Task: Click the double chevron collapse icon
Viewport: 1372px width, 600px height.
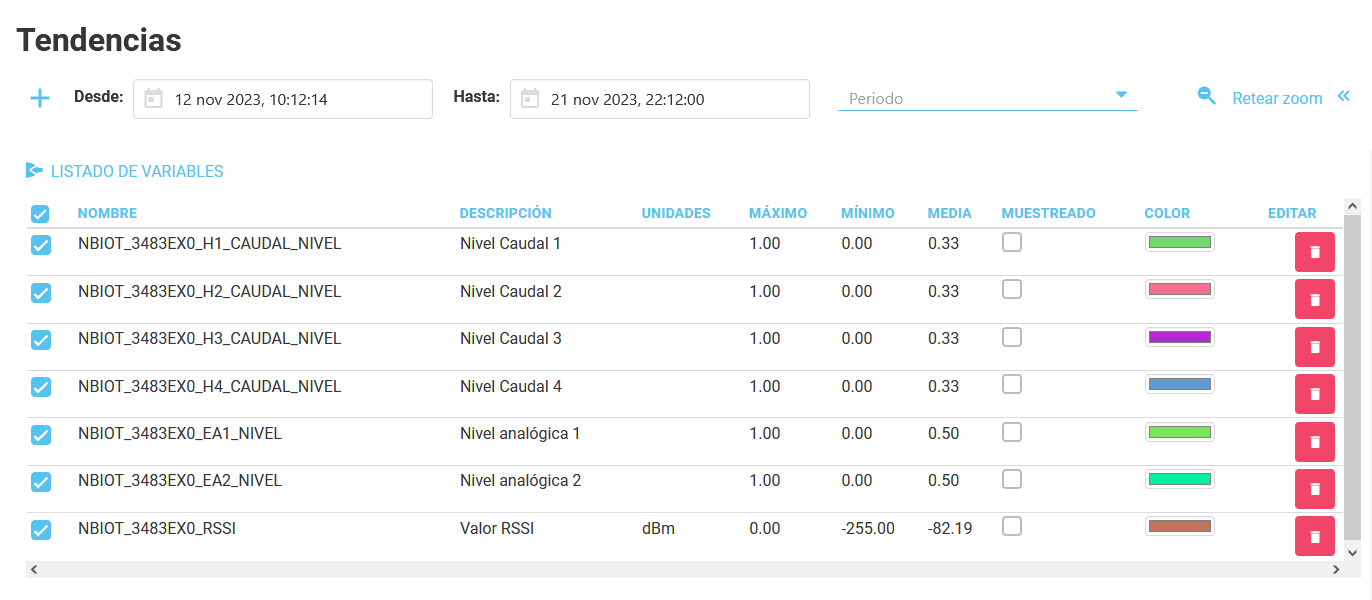Action: point(1343,96)
